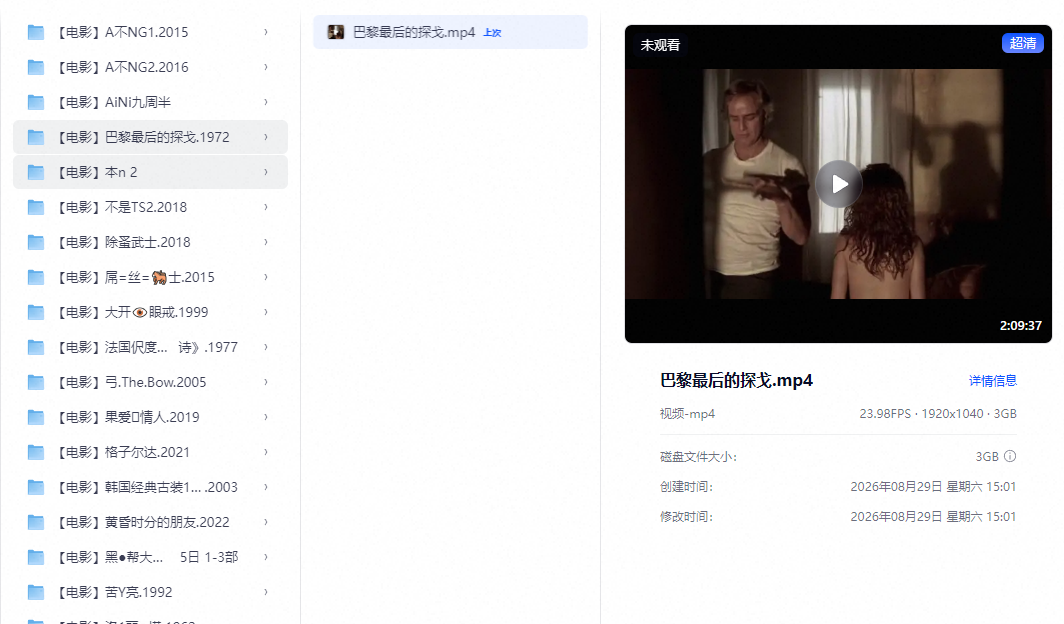
Task: Expand chevron for 苦Y亮.1992 folder
Action: (x=266, y=592)
